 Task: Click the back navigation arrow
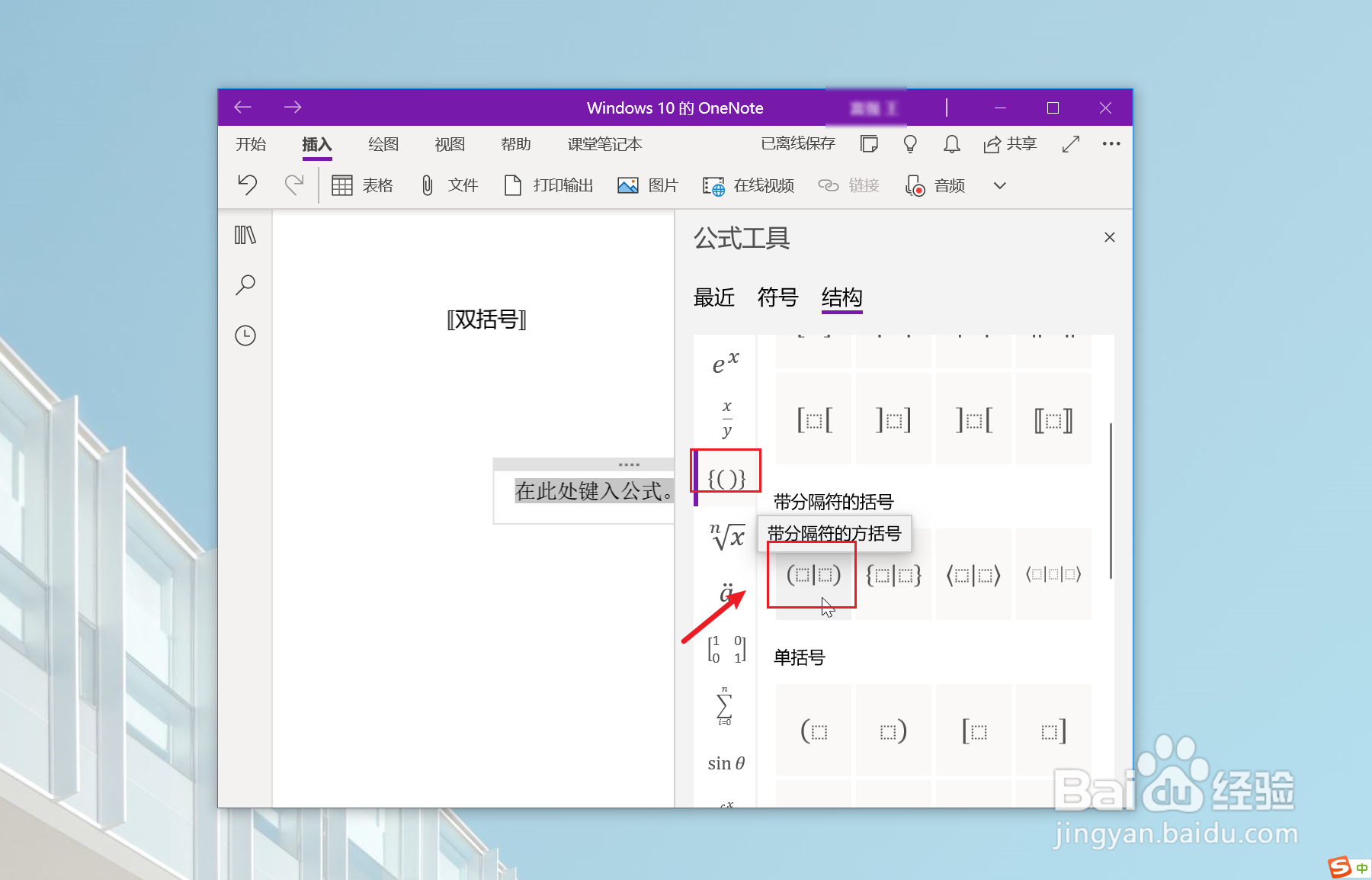click(x=242, y=108)
